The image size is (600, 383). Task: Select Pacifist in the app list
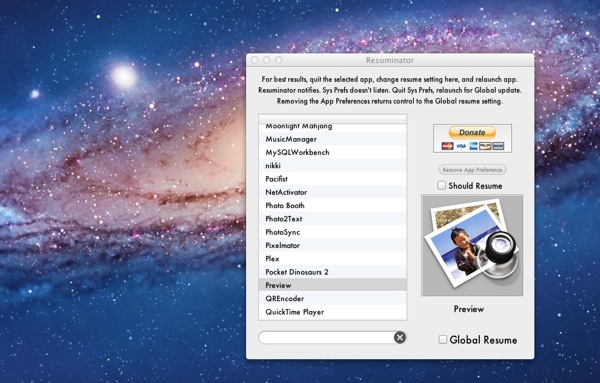[x=333, y=179]
